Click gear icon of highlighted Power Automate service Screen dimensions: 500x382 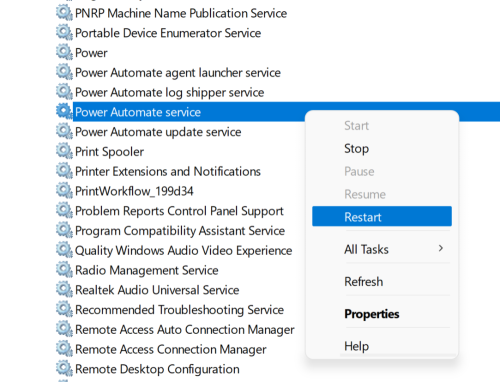tap(64, 112)
